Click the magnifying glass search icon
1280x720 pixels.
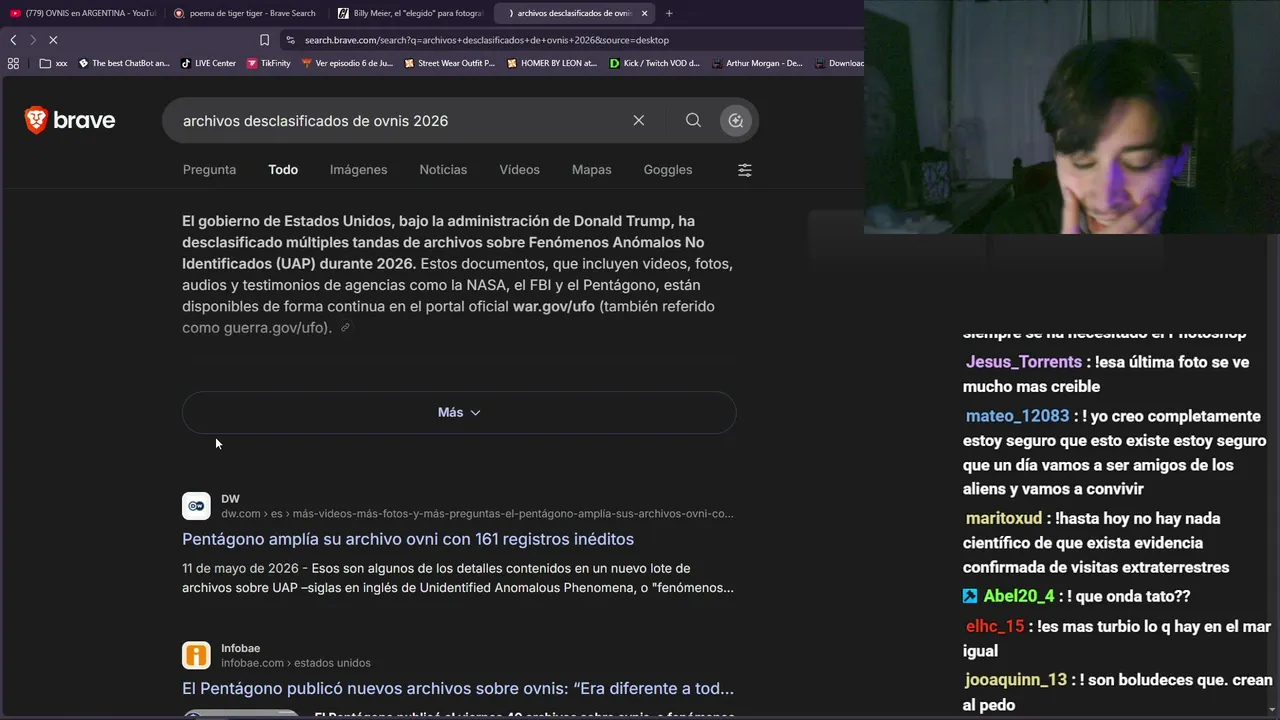(x=693, y=121)
